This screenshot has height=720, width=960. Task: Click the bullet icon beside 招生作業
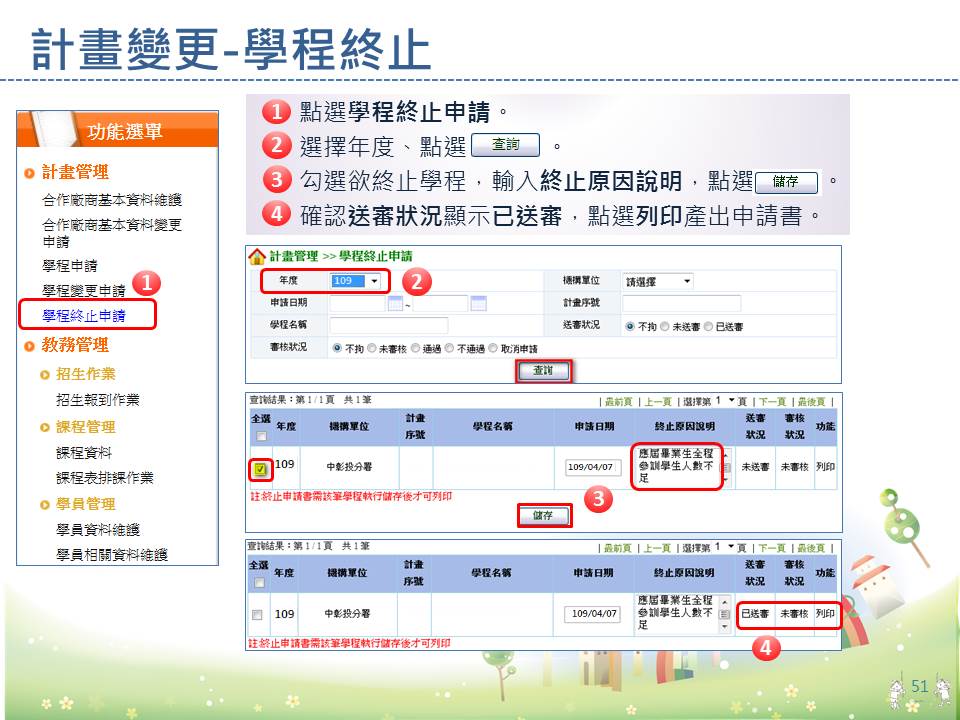[45, 374]
